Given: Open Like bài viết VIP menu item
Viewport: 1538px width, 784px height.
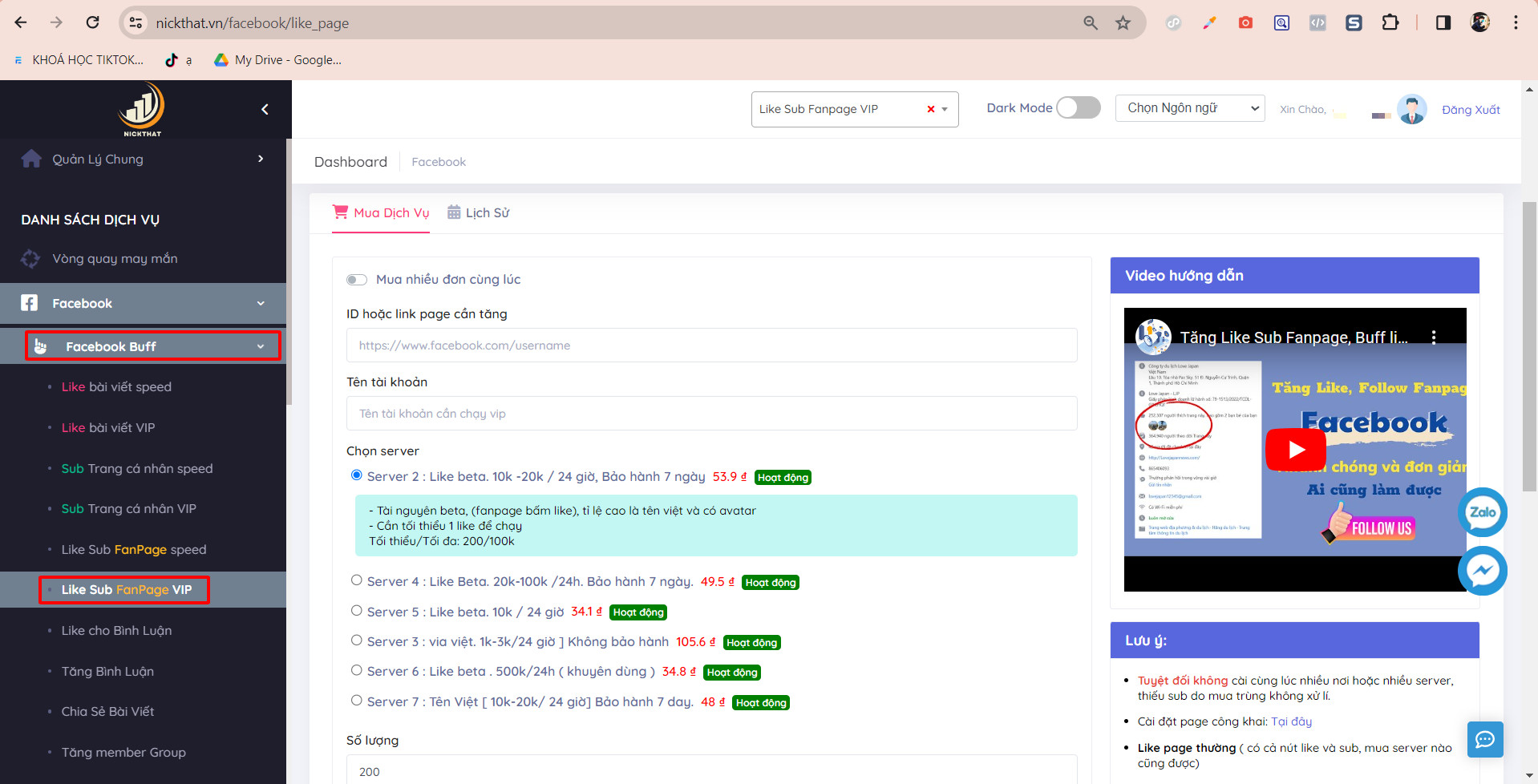Looking at the screenshot, I should (108, 428).
